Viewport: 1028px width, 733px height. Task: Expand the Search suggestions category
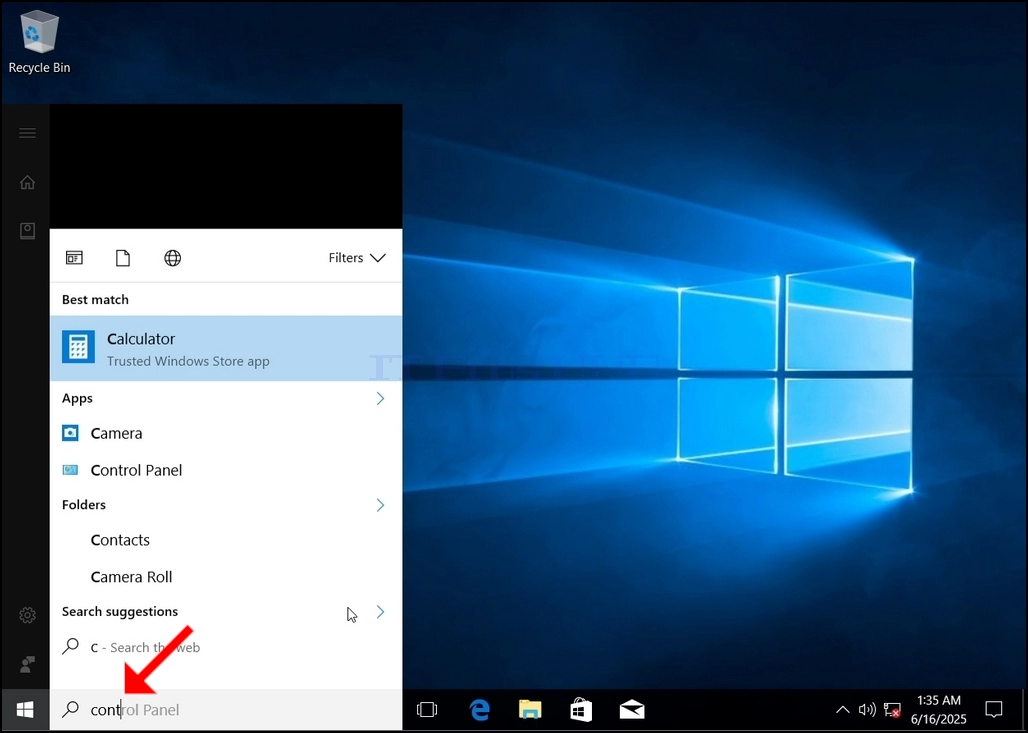(x=380, y=612)
